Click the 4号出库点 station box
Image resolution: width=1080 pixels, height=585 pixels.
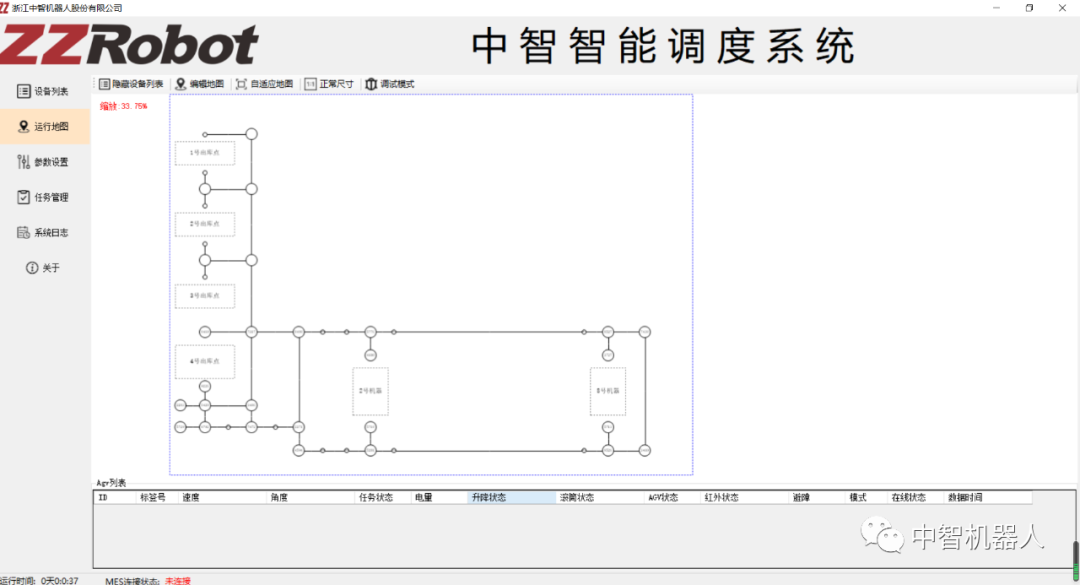205,361
